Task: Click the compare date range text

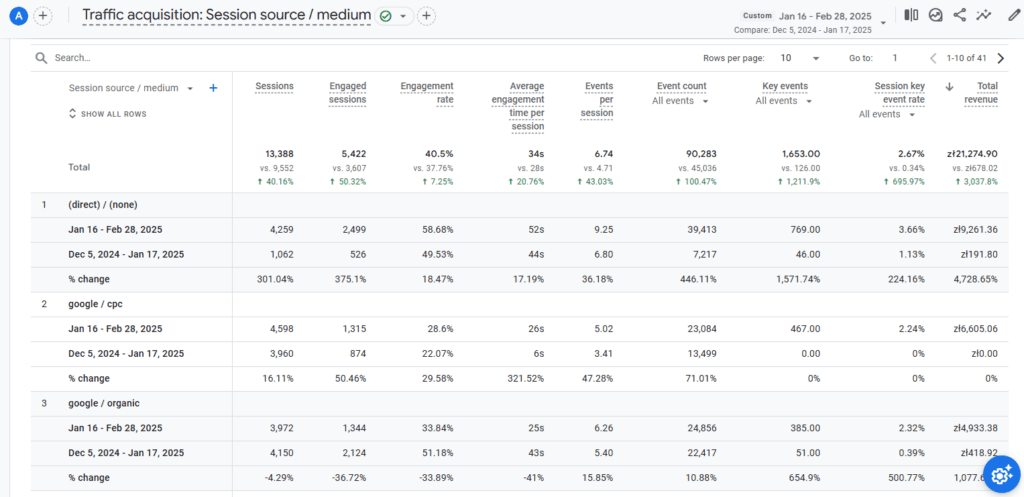Action: (x=803, y=30)
